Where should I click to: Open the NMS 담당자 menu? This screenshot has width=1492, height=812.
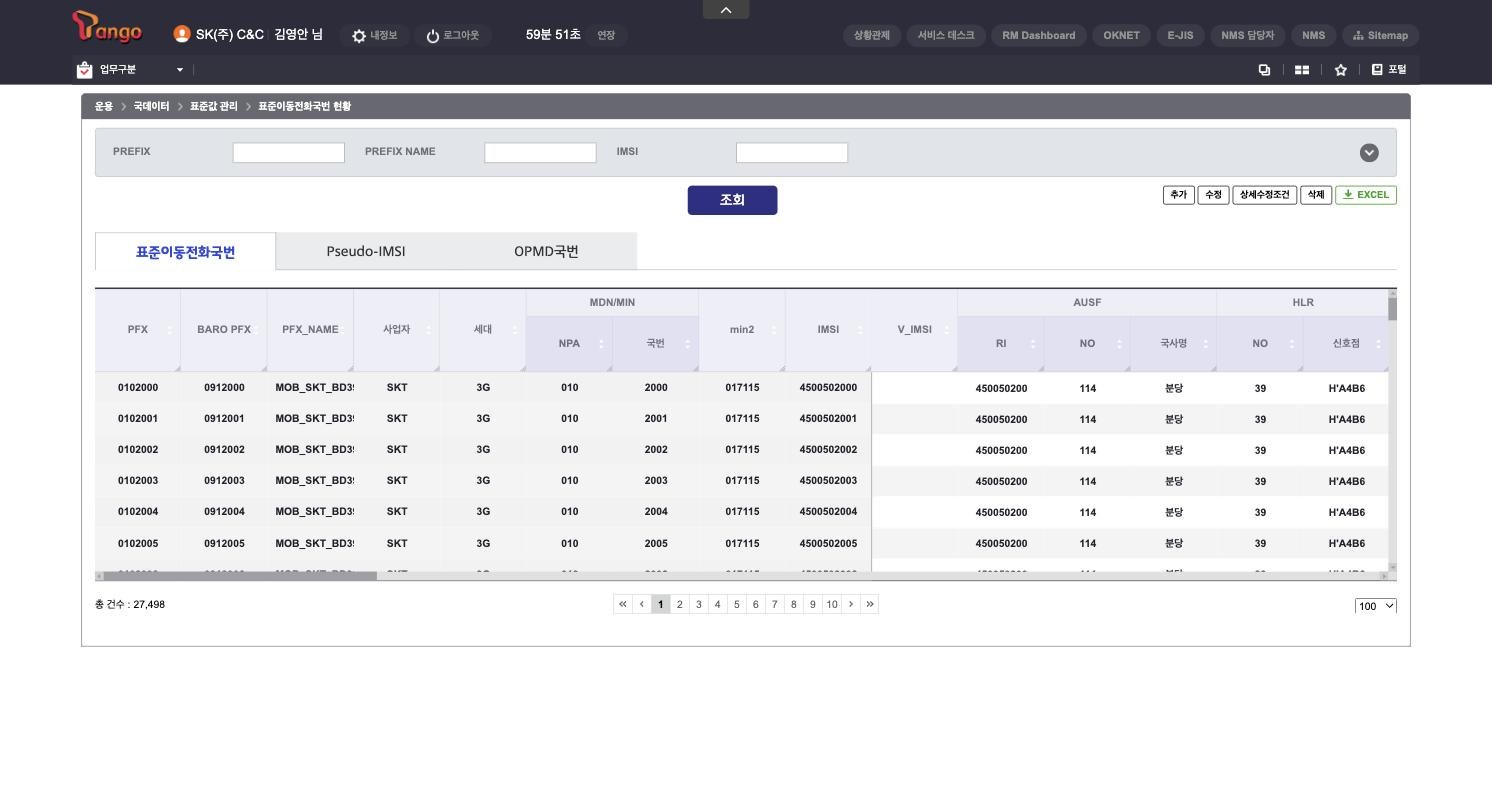[x=1248, y=35]
